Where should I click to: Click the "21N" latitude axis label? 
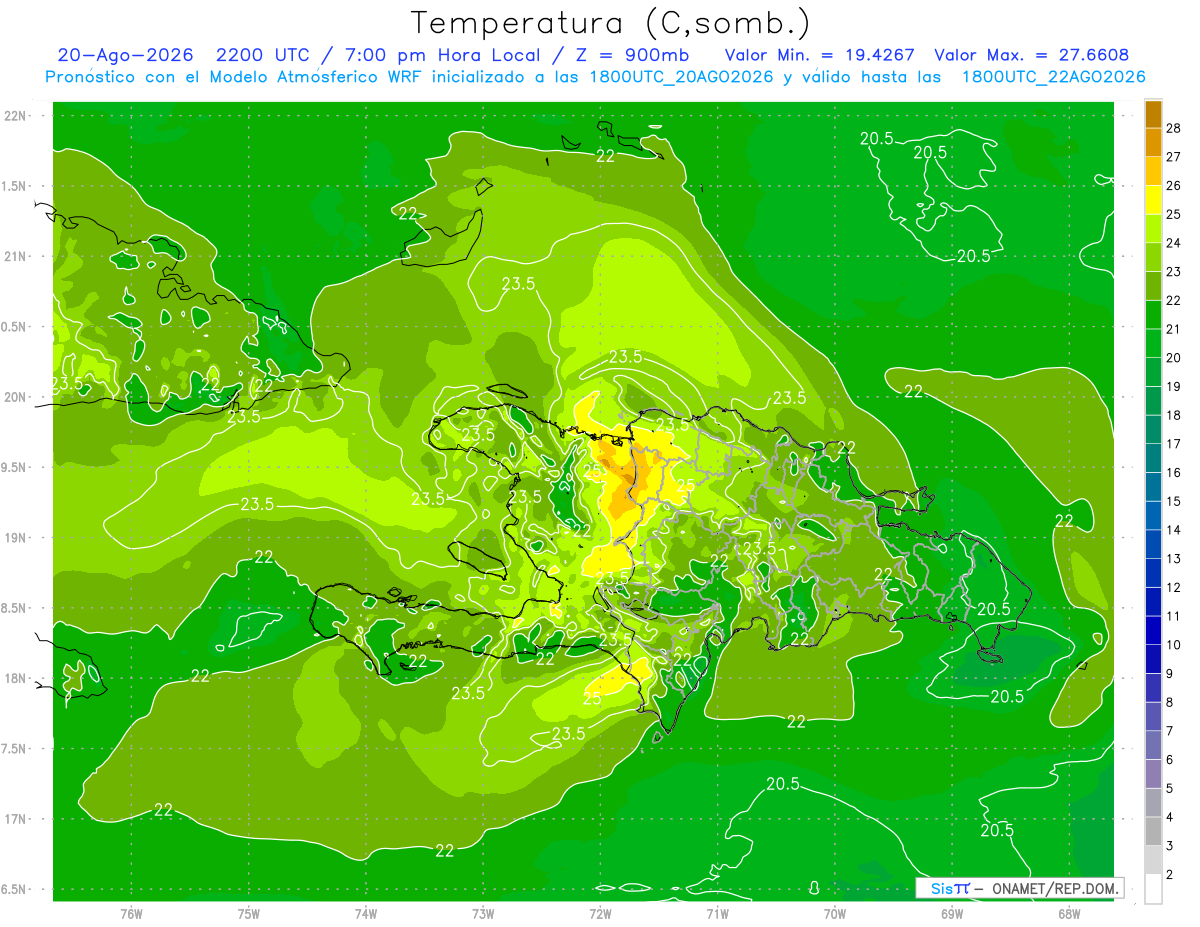click(x=15, y=256)
